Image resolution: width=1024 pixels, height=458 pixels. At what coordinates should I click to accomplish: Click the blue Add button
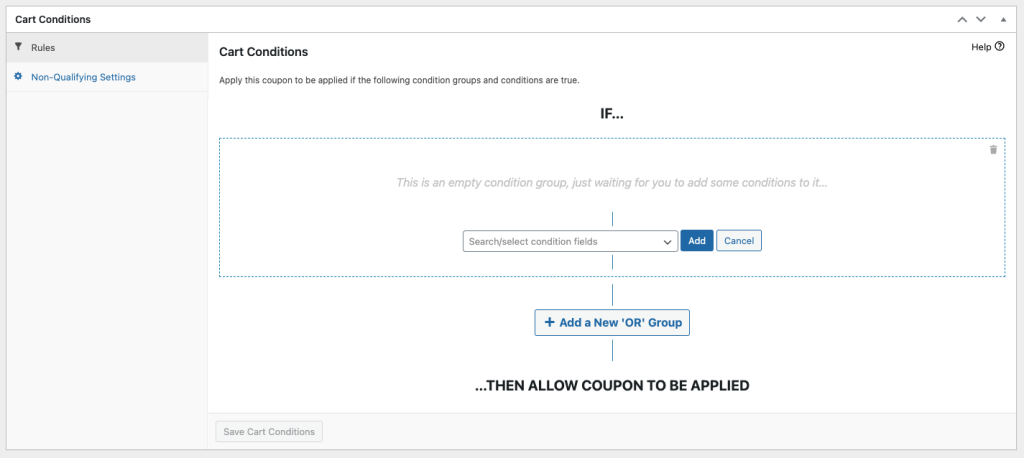[x=697, y=241]
